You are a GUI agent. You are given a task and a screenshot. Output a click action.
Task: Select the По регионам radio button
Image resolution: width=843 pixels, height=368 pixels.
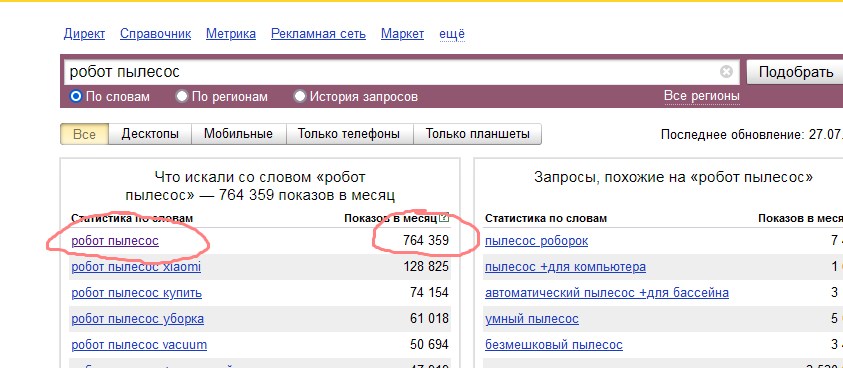coord(182,97)
